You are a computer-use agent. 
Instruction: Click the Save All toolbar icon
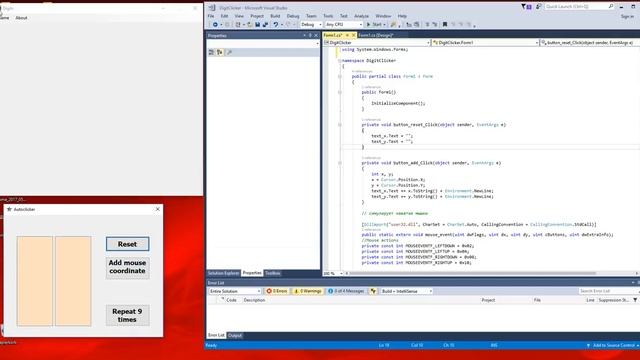point(265,24)
